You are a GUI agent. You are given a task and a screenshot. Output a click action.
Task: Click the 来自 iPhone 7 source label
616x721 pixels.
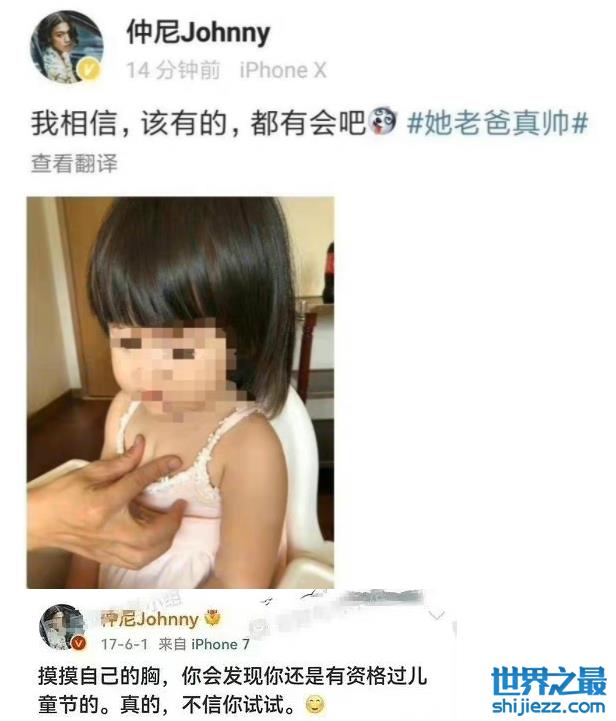(x=204, y=644)
